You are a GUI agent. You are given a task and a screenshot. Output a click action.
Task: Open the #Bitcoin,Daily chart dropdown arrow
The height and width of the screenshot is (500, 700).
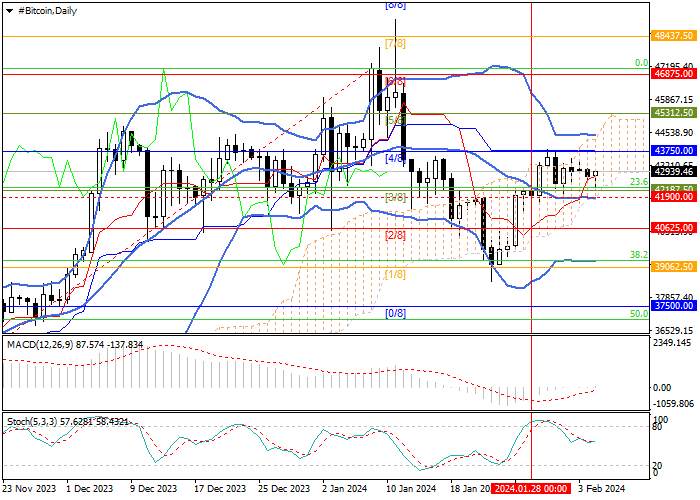click(x=9, y=11)
